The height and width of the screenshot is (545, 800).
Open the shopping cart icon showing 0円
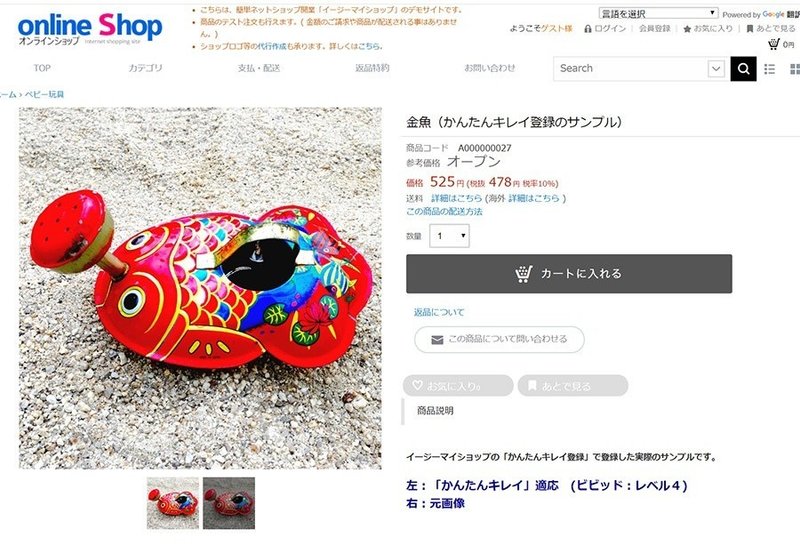click(781, 44)
